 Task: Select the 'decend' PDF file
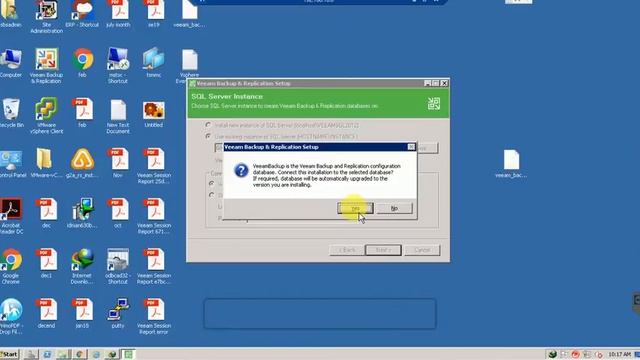47,314
